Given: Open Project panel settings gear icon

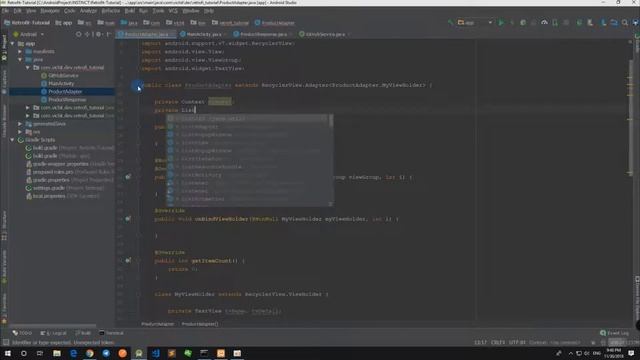Looking at the screenshot, I should 98,34.
